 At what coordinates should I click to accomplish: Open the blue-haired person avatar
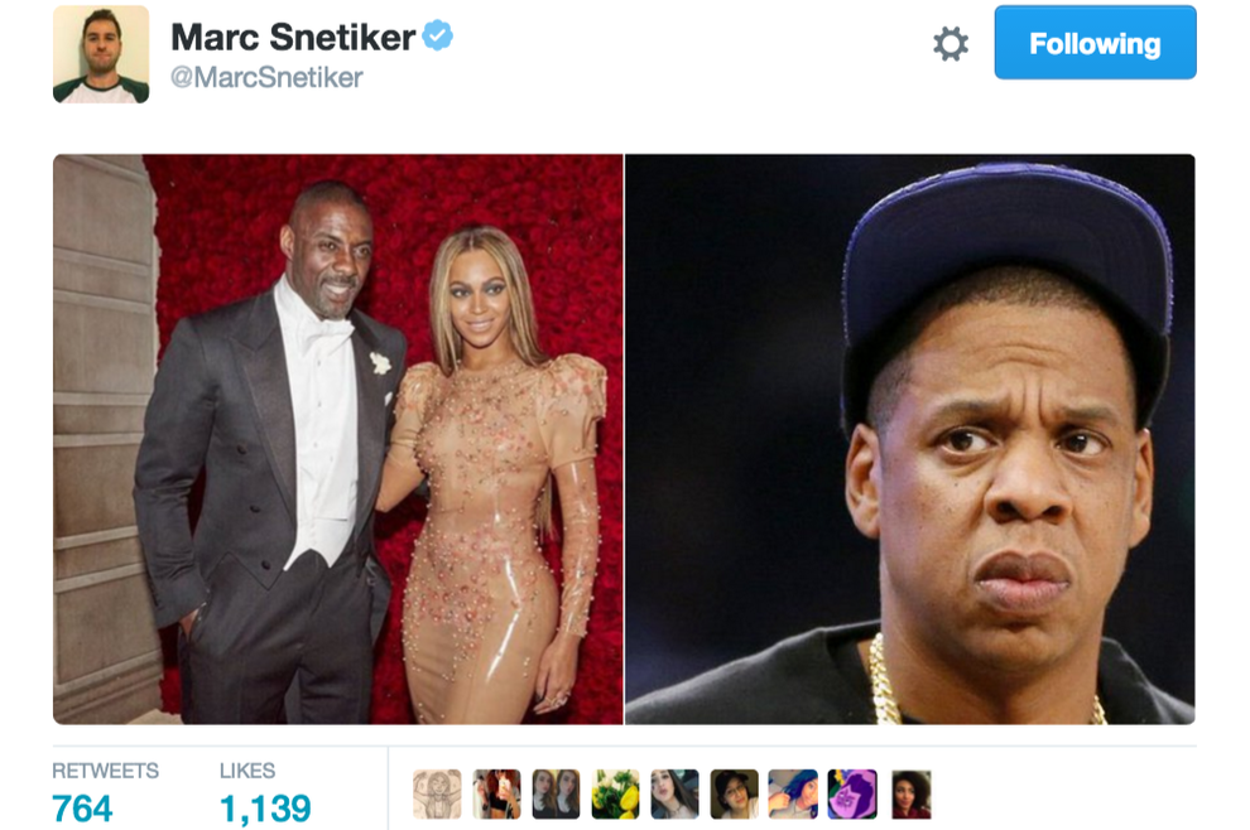pyautogui.click(x=793, y=794)
